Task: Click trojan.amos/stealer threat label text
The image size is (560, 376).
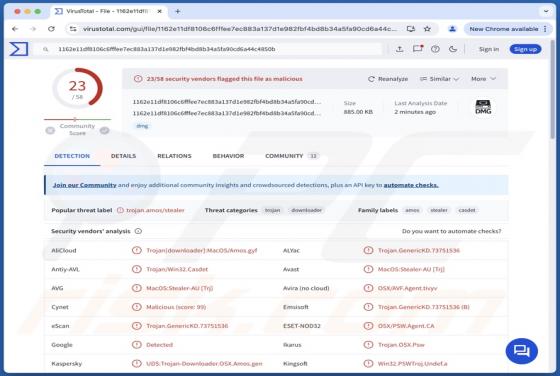Action: coord(155,210)
